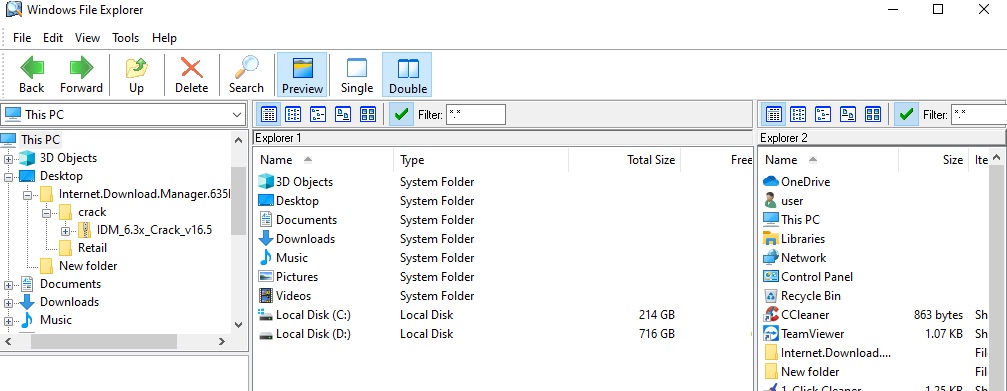The image size is (1007, 391).
Task: Toggle the Double pane mode
Action: click(407, 75)
